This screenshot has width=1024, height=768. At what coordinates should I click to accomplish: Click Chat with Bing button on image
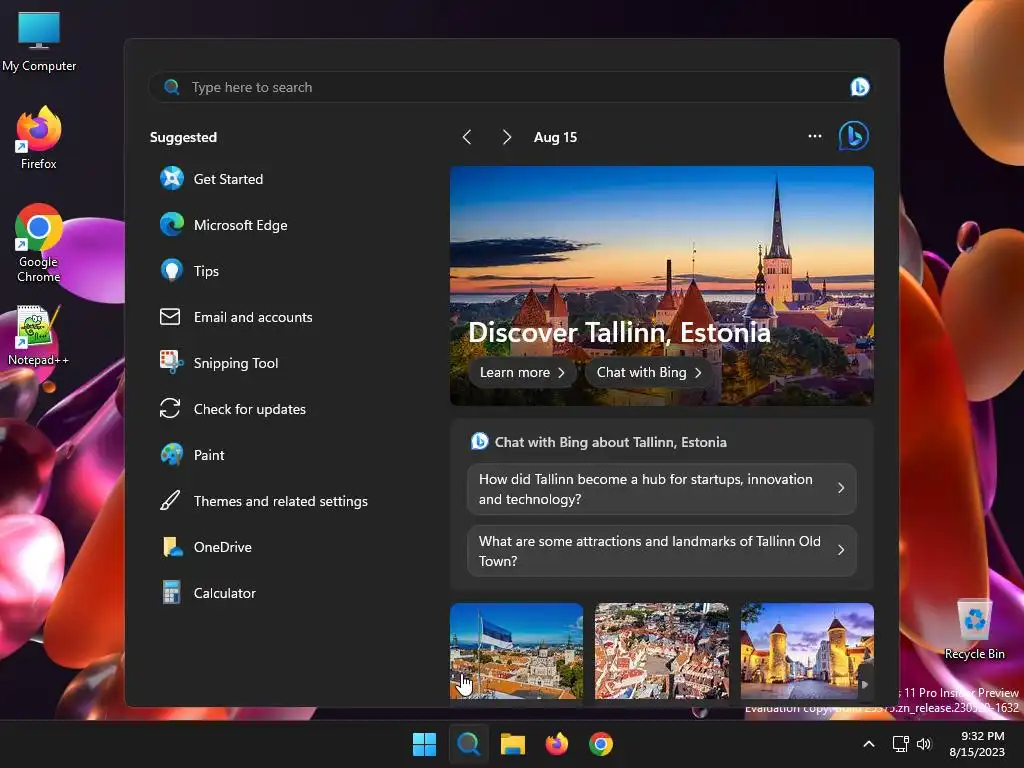coord(648,372)
